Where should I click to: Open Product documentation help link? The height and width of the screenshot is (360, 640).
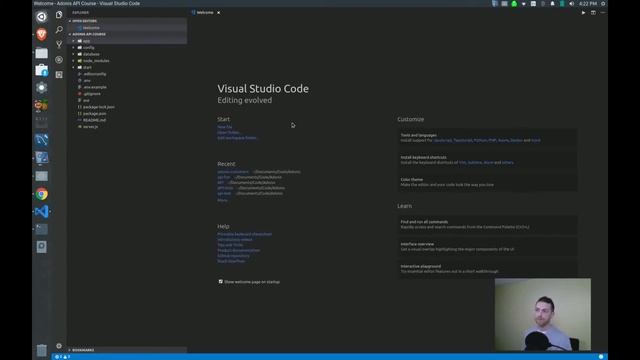[x=238, y=250]
